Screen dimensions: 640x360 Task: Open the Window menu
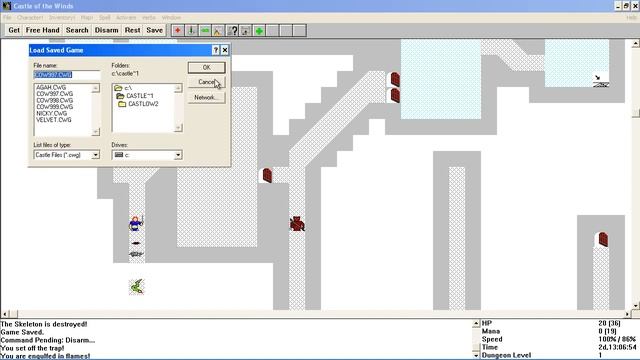click(171, 18)
